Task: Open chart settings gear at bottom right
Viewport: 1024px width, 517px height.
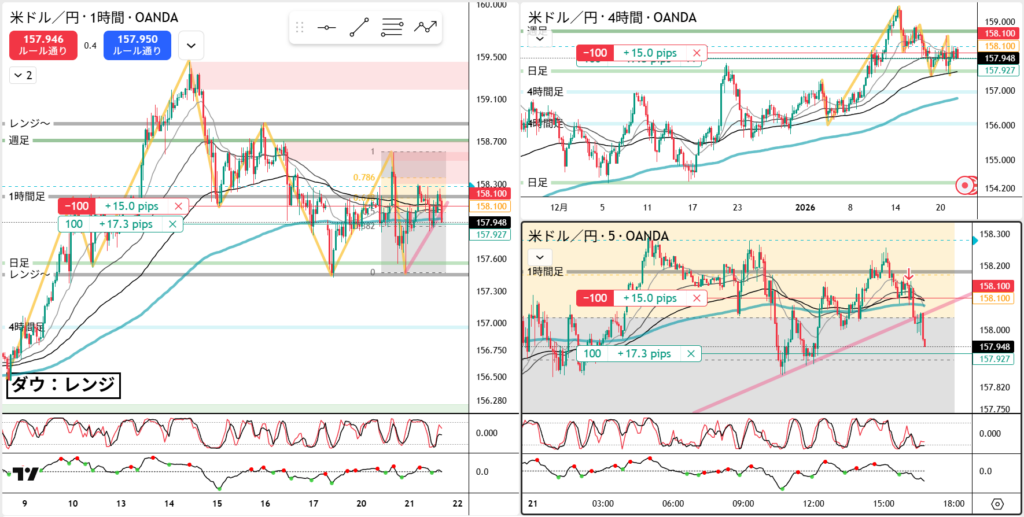Action: pos(996,504)
